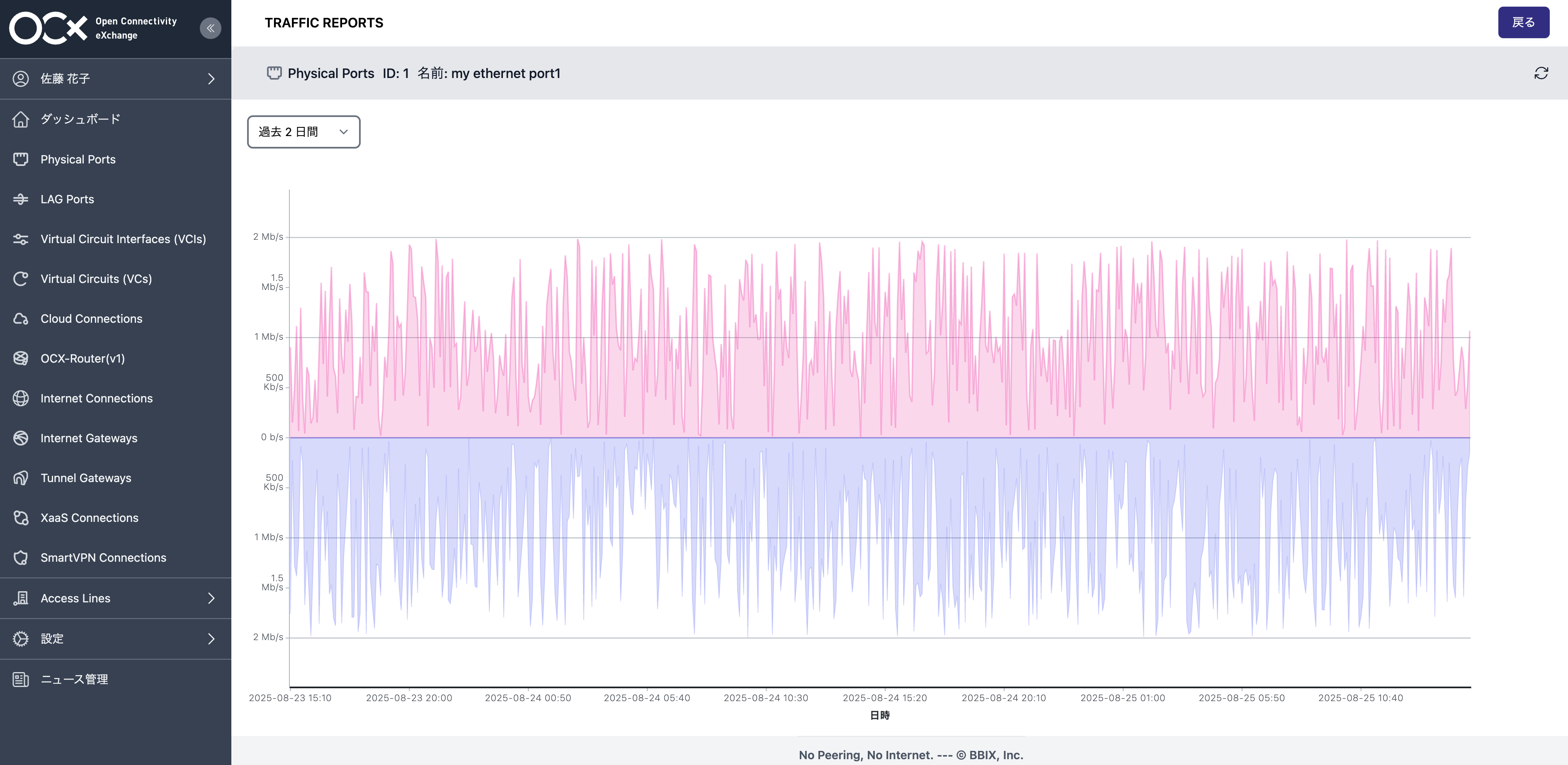Click the Internet Gateways globe icon
Image resolution: width=1568 pixels, height=765 pixels.
21,438
